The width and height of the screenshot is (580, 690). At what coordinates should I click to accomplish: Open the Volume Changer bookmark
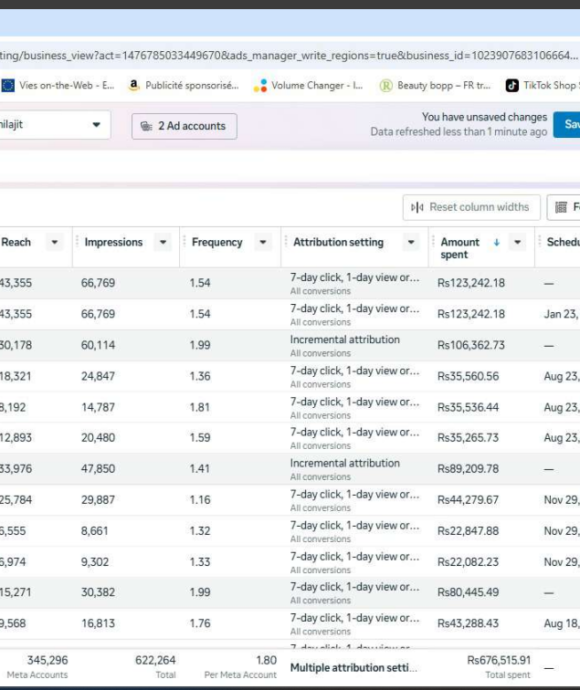308,85
